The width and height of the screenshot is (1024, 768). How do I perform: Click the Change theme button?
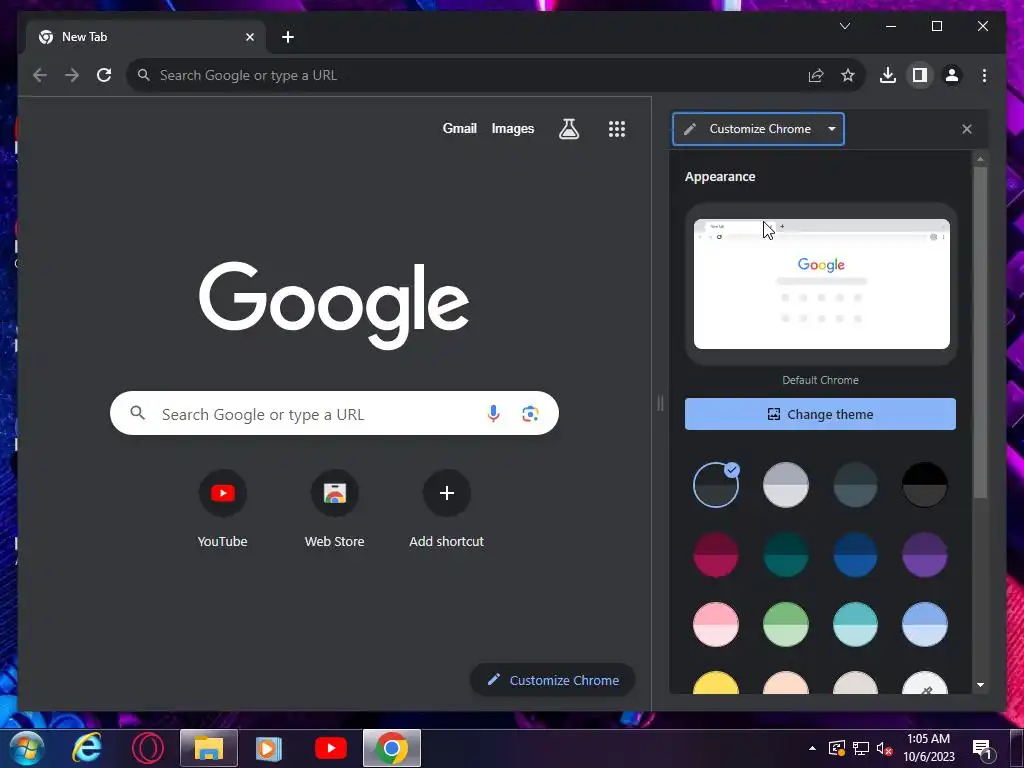tap(820, 414)
